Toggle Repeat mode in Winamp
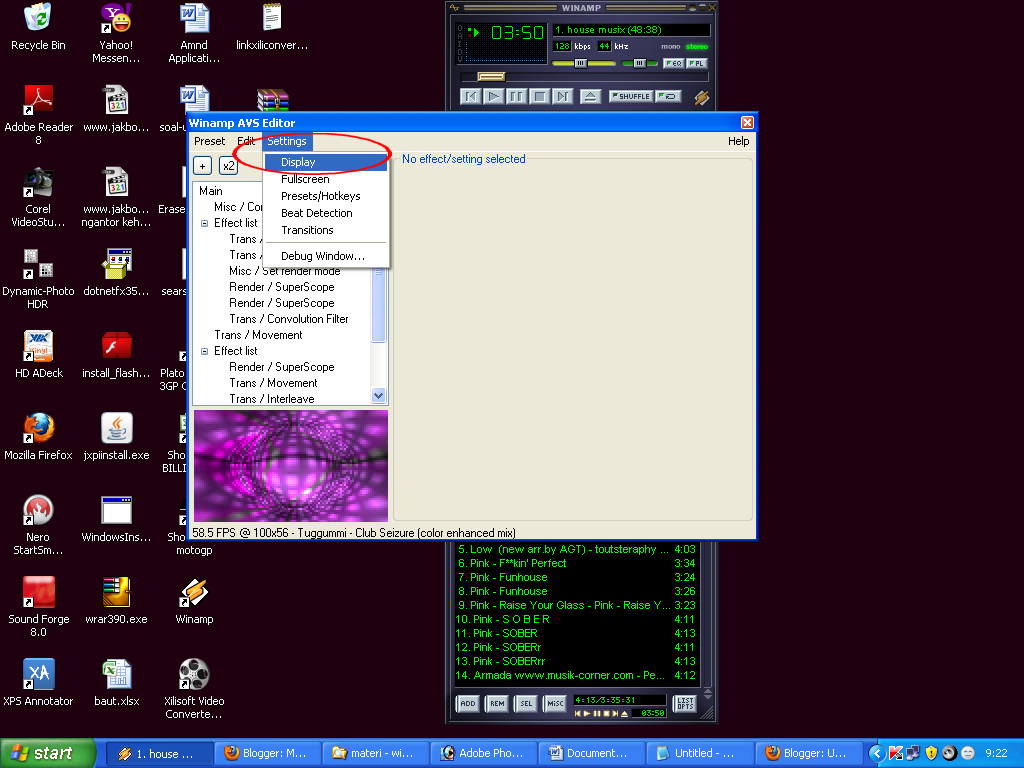This screenshot has width=1024, height=768. [669, 97]
